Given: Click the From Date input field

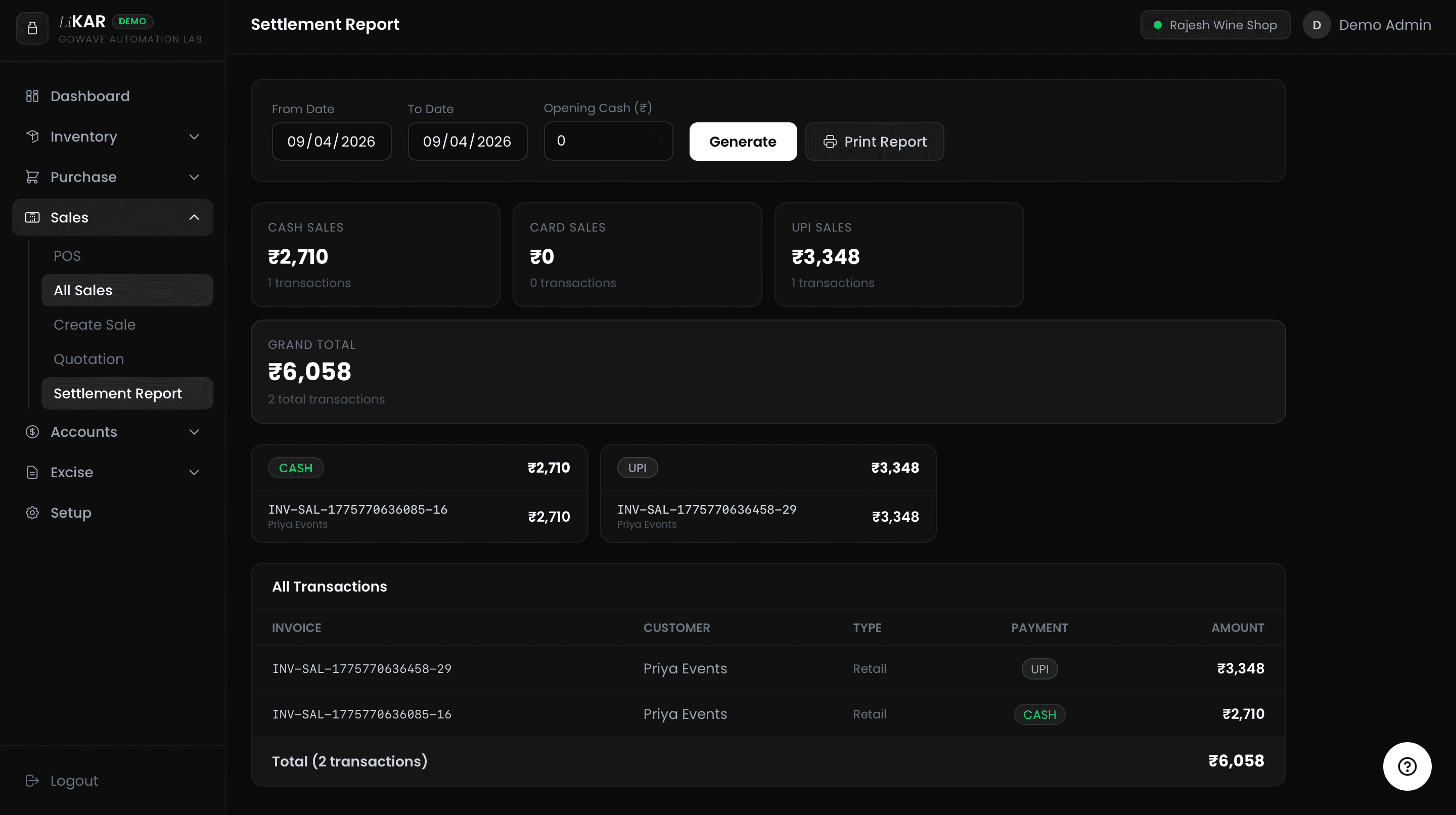Looking at the screenshot, I should pyautogui.click(x=332, y=141).
